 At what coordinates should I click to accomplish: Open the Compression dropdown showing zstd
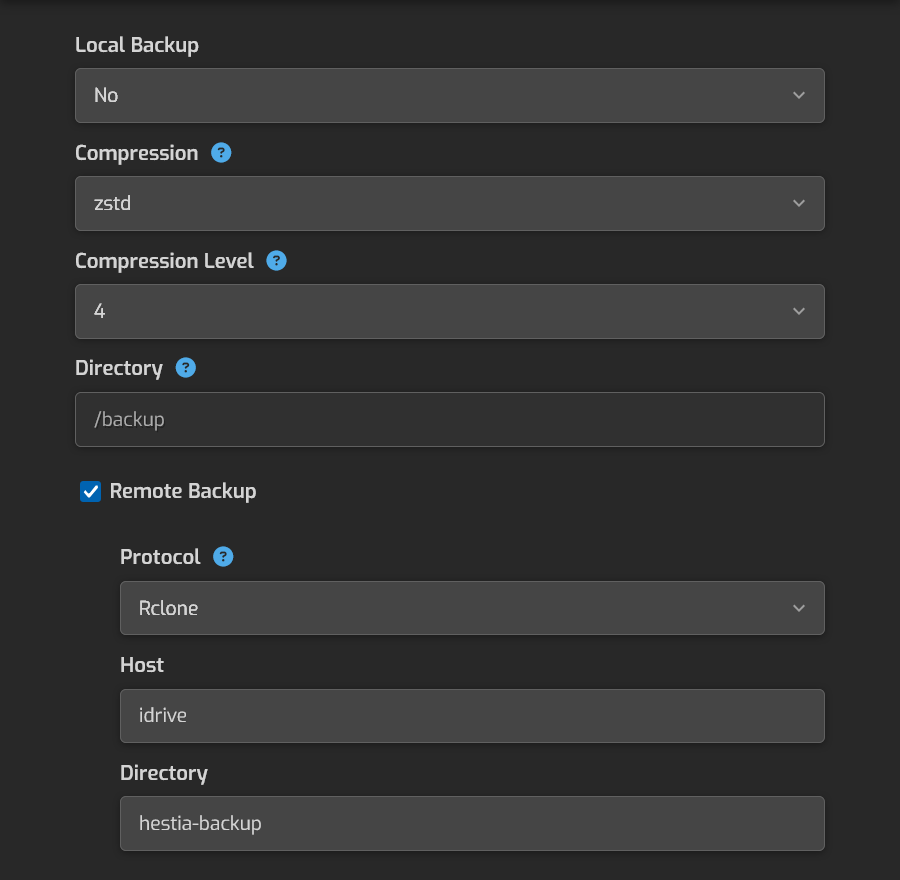tap(449, 203)
